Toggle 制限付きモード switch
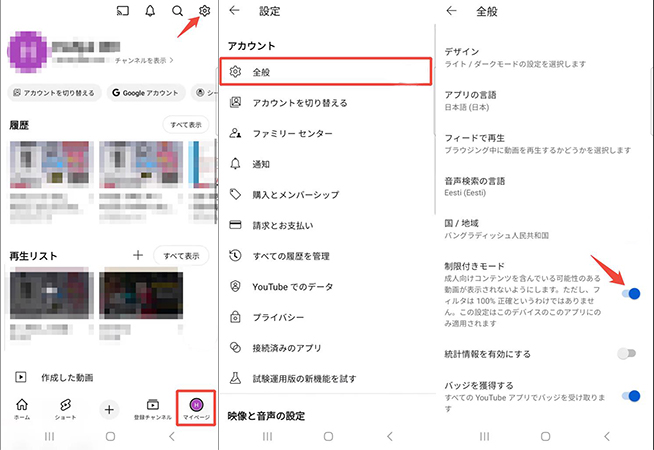The image size is (654, 450). coord(631,294)
